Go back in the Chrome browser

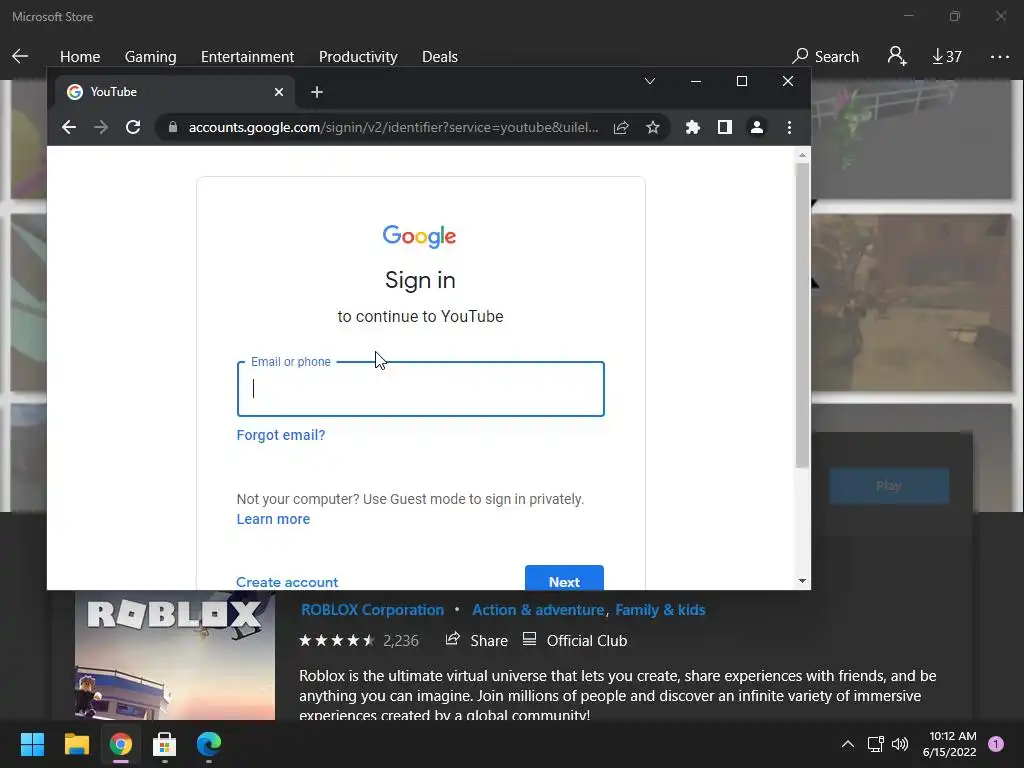(x=69, y=127)
